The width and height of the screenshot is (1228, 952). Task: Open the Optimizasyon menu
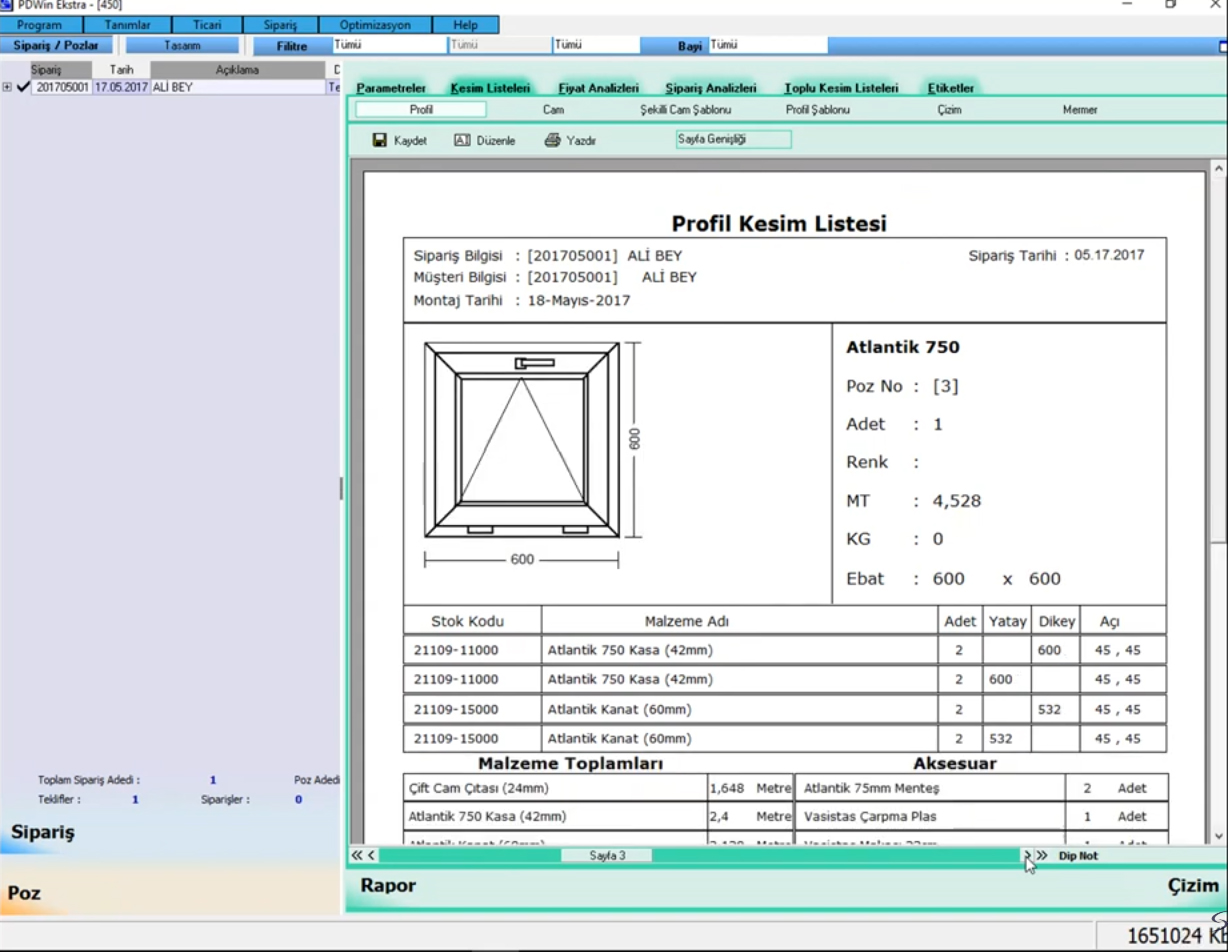[375, 25]
